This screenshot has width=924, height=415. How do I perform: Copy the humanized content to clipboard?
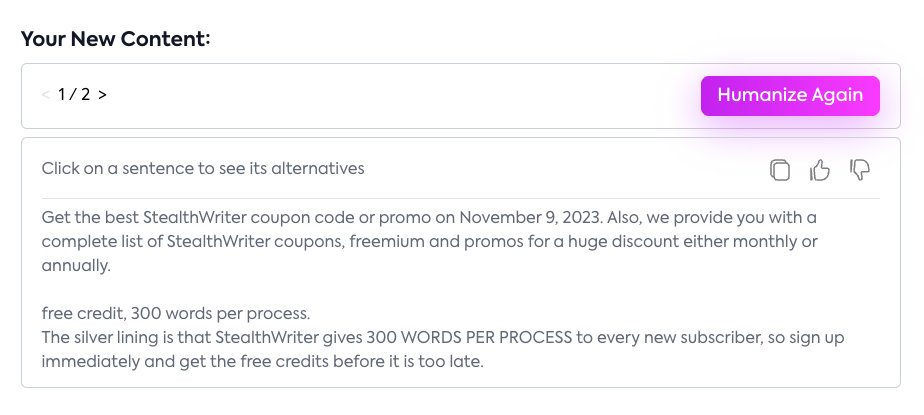pos(780,170)
